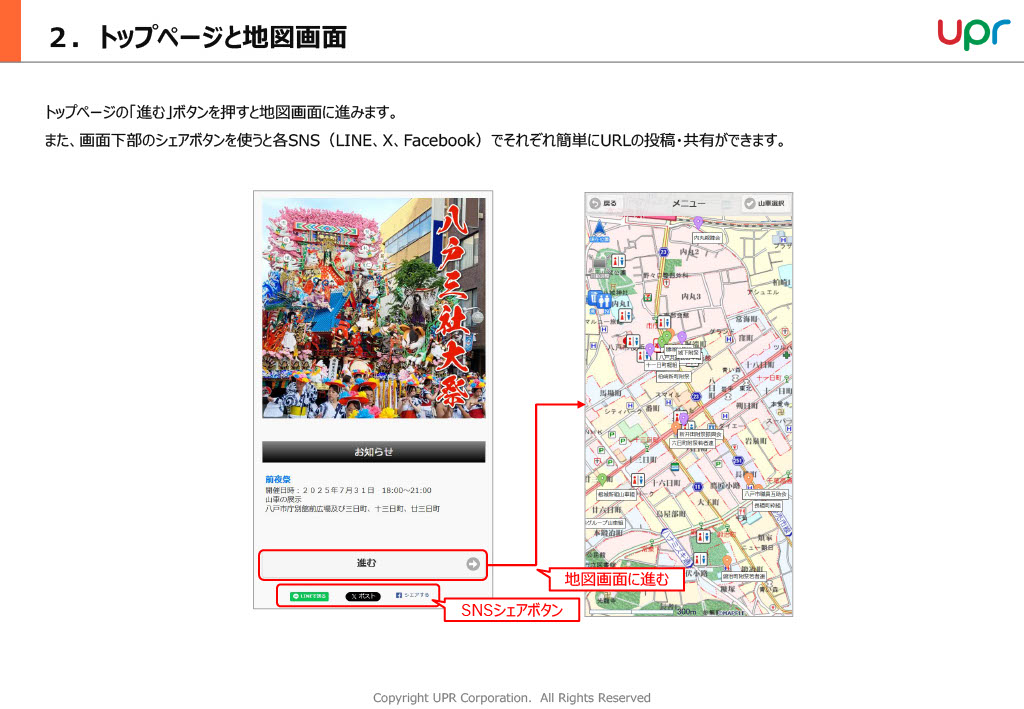The height and width of the screenshot is (709, 1024).
Task: Click the Facebook シェアする button
Action: pyautogui.click(x=412, y=595)
